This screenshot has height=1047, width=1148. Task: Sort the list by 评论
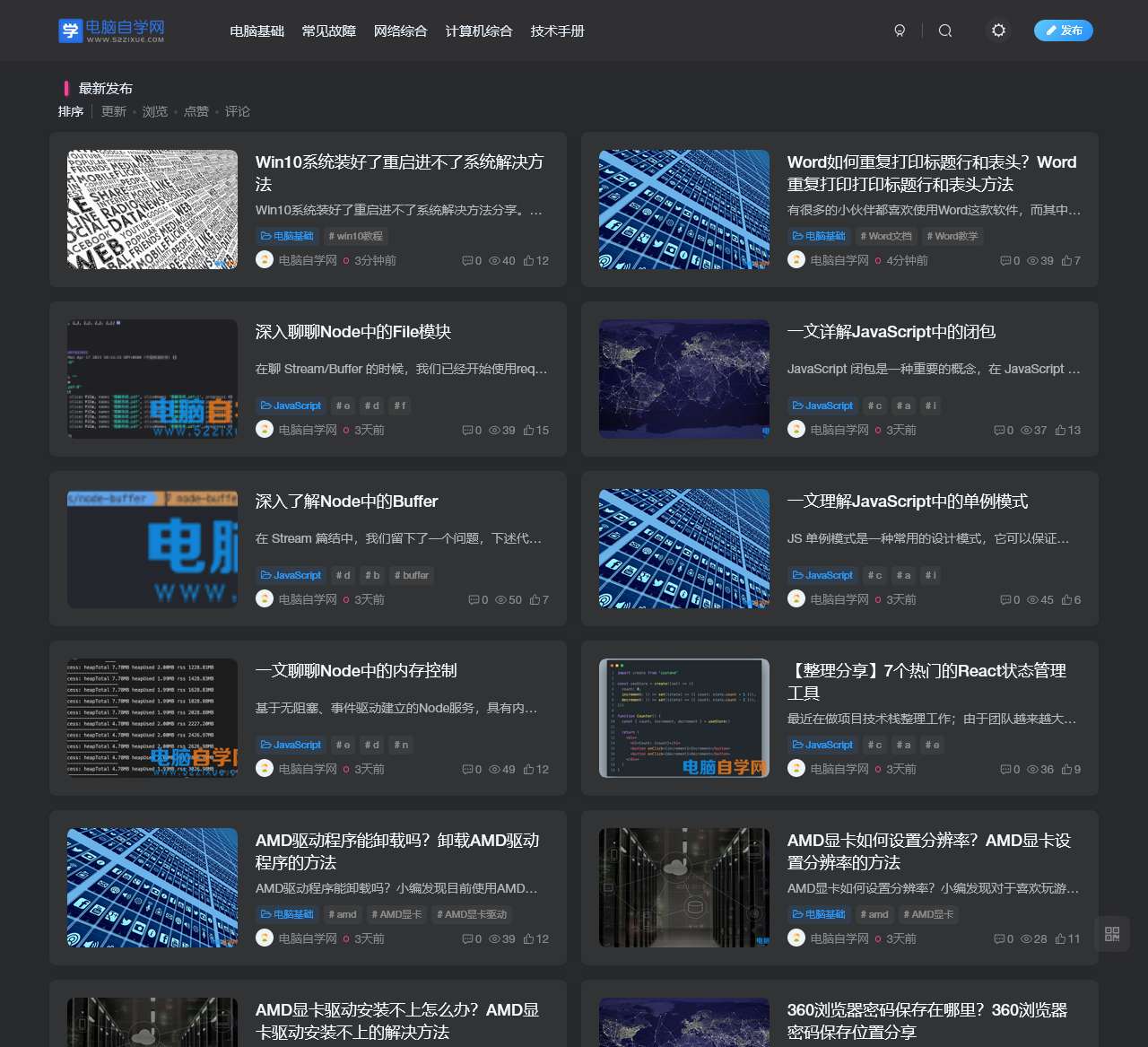point(238,111)
